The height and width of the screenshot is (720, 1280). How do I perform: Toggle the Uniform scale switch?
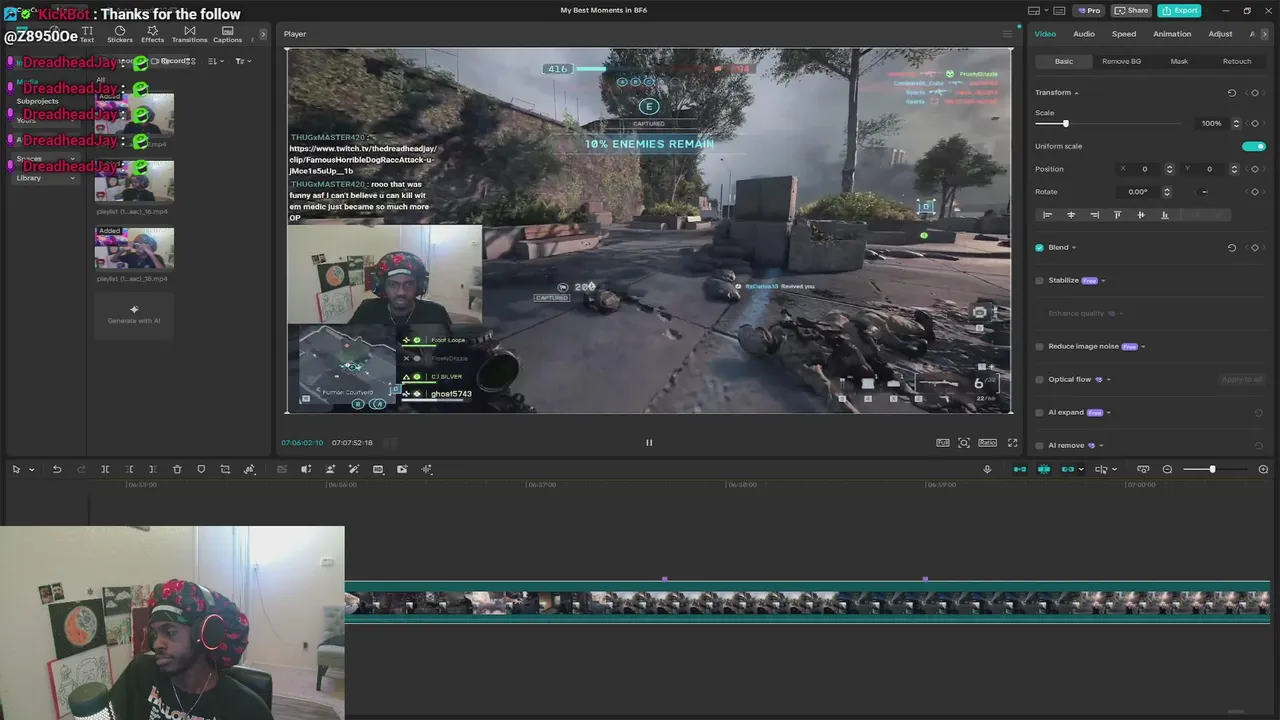1253,146
